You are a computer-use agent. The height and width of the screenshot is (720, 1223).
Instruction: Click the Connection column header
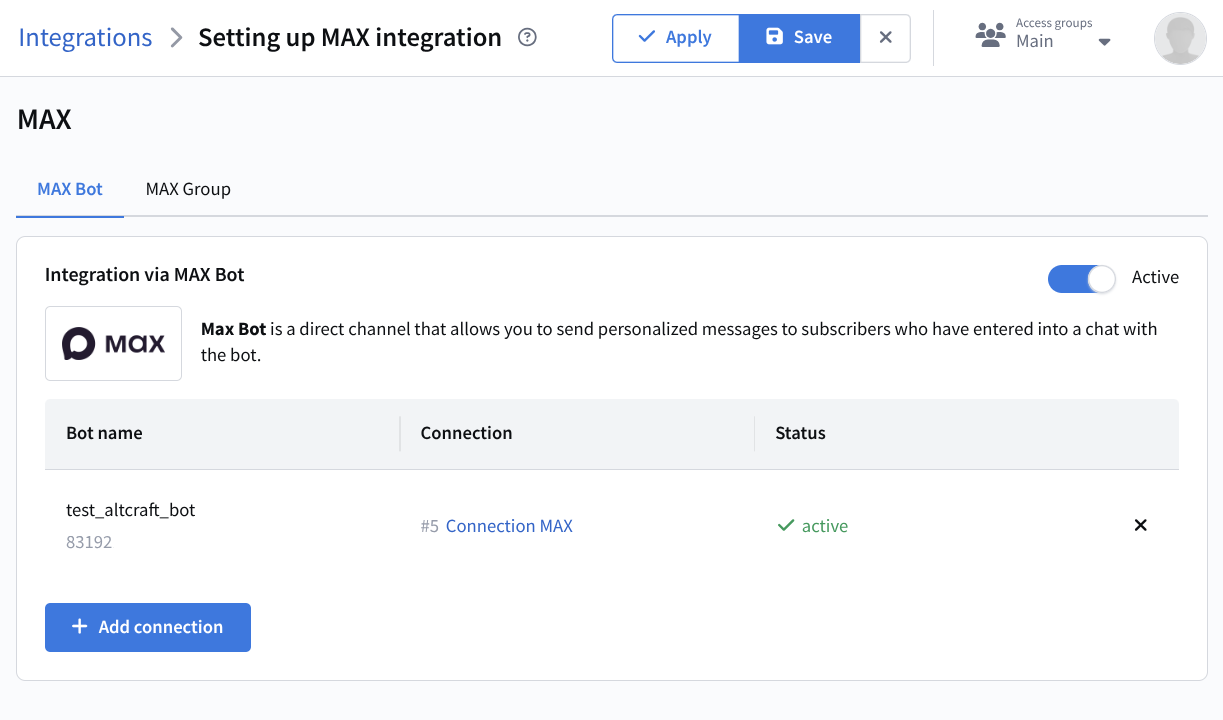coord(466,433)
